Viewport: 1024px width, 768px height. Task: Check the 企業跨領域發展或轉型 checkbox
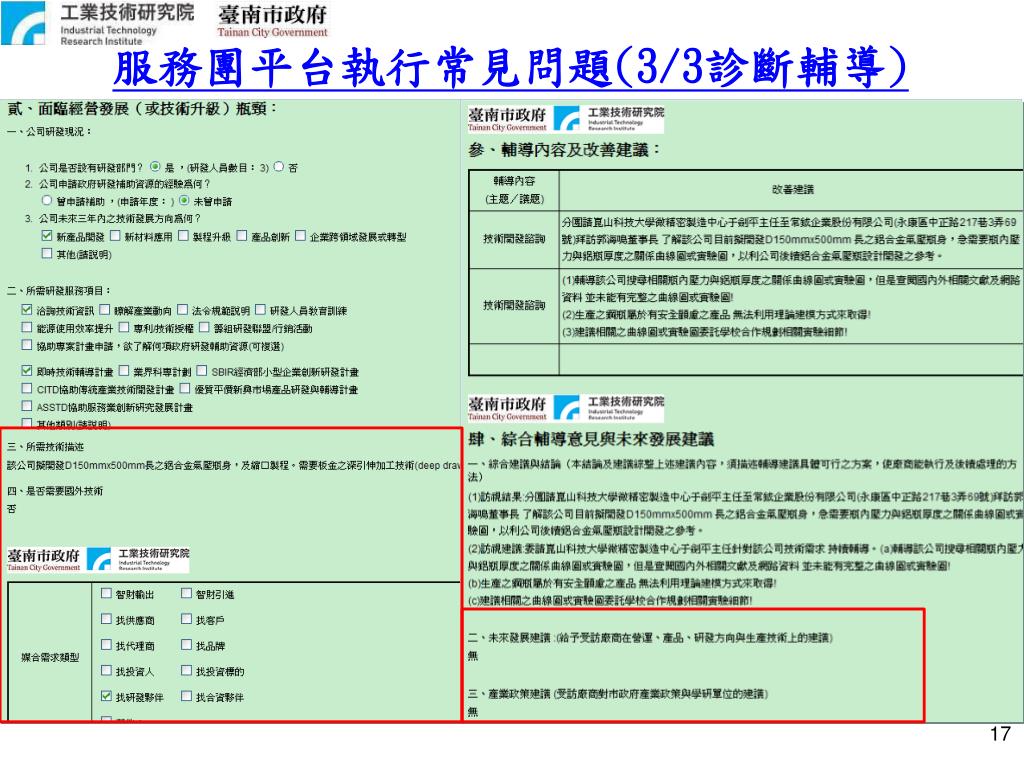[x=300, y=236]
